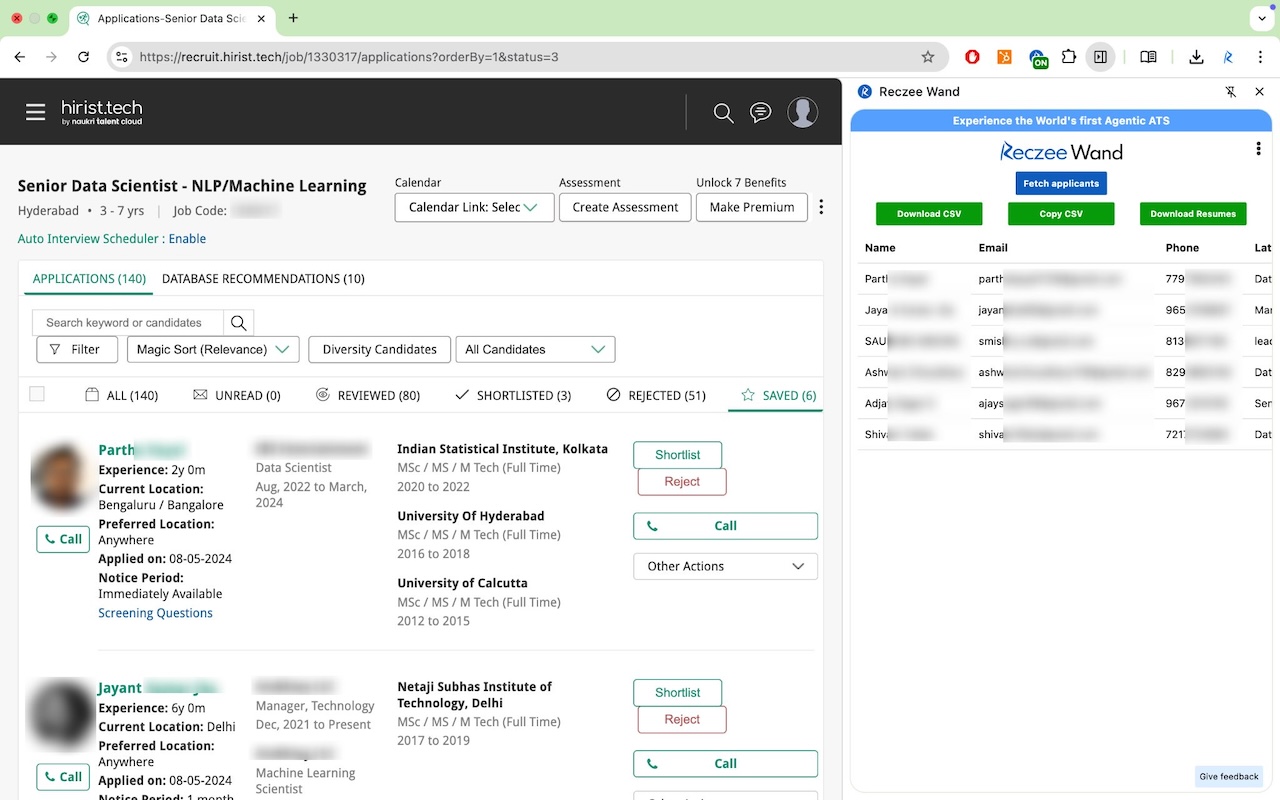Screen dimensions: 1280x800
Task: Click the Create Assessment button
Action: tap(625, 207)
